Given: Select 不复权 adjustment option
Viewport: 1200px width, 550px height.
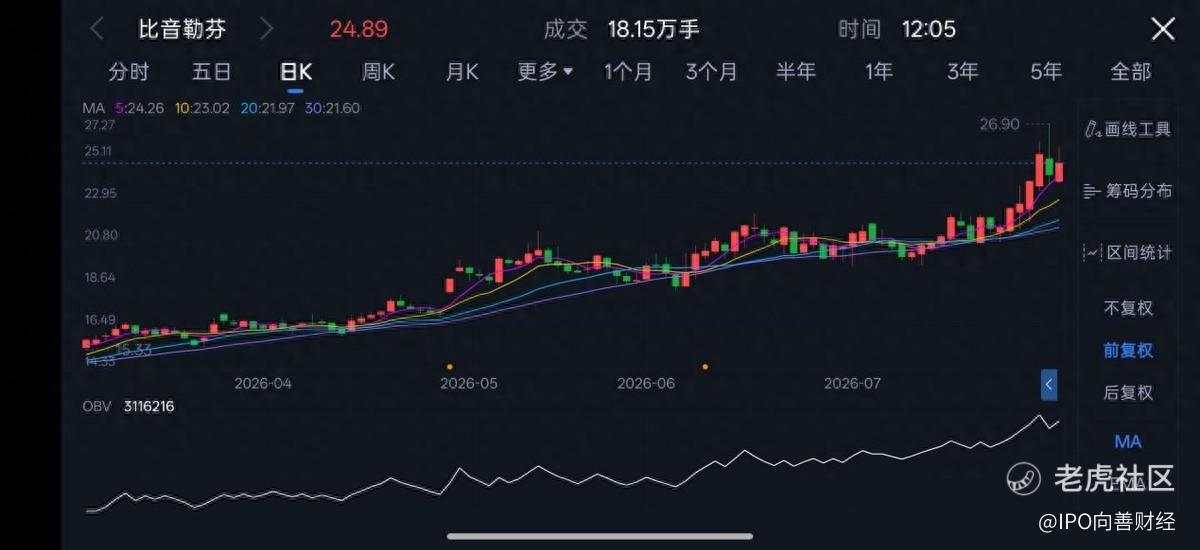Looking at the screenshot, I should [1128, 308].
